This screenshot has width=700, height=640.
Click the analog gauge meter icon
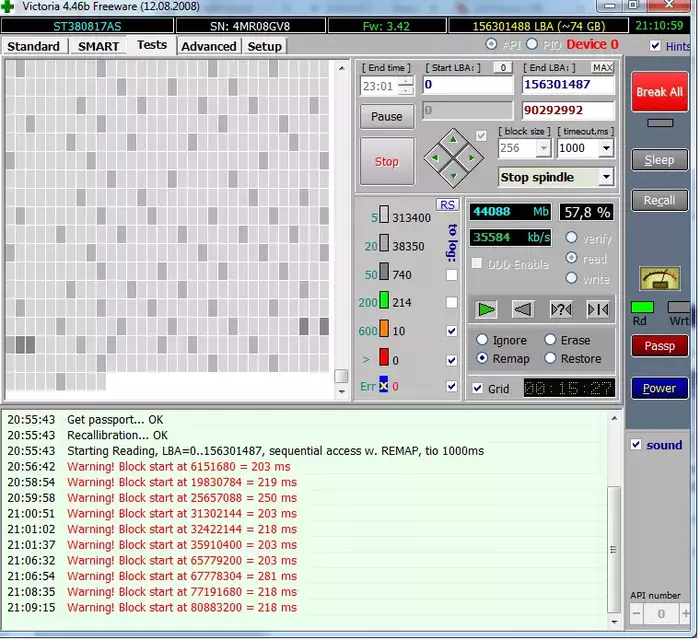pos(660,278)
